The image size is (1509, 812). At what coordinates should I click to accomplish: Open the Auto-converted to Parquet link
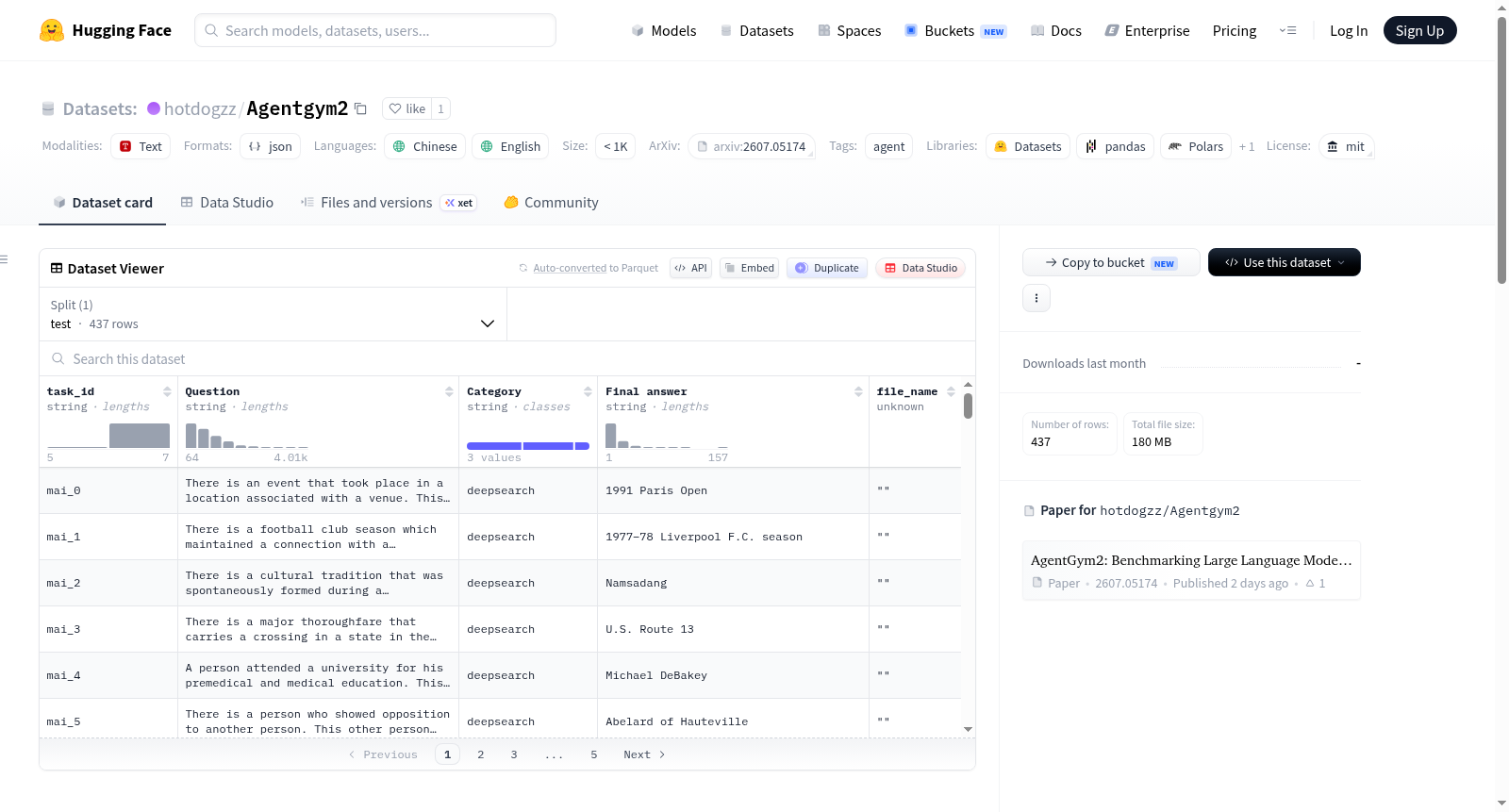(x=570, y=268)
